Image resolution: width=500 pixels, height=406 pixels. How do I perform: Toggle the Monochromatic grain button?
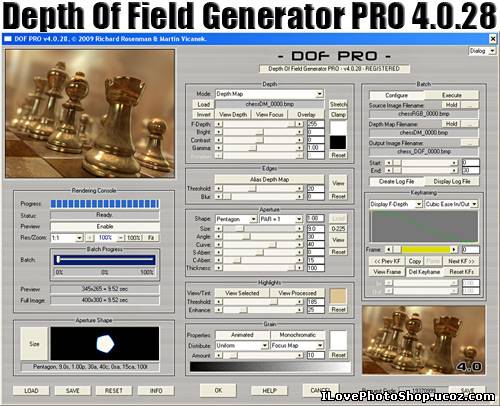[297, 335]
